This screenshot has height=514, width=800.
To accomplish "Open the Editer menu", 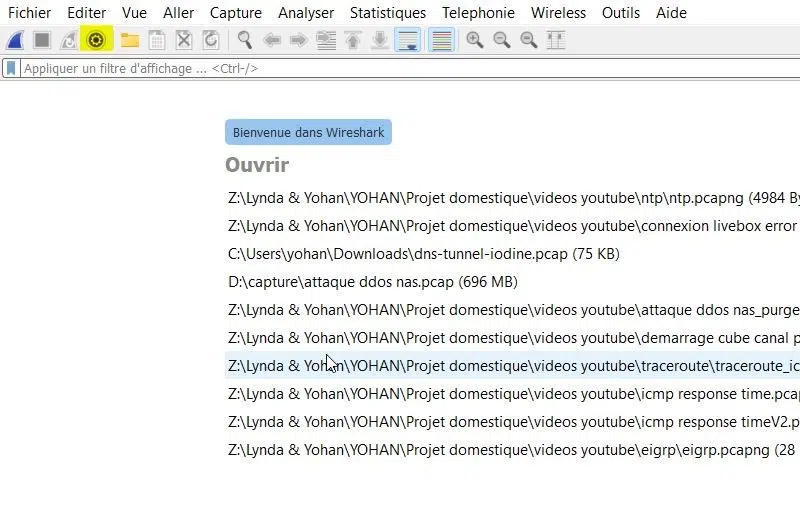I will [87, 13].
